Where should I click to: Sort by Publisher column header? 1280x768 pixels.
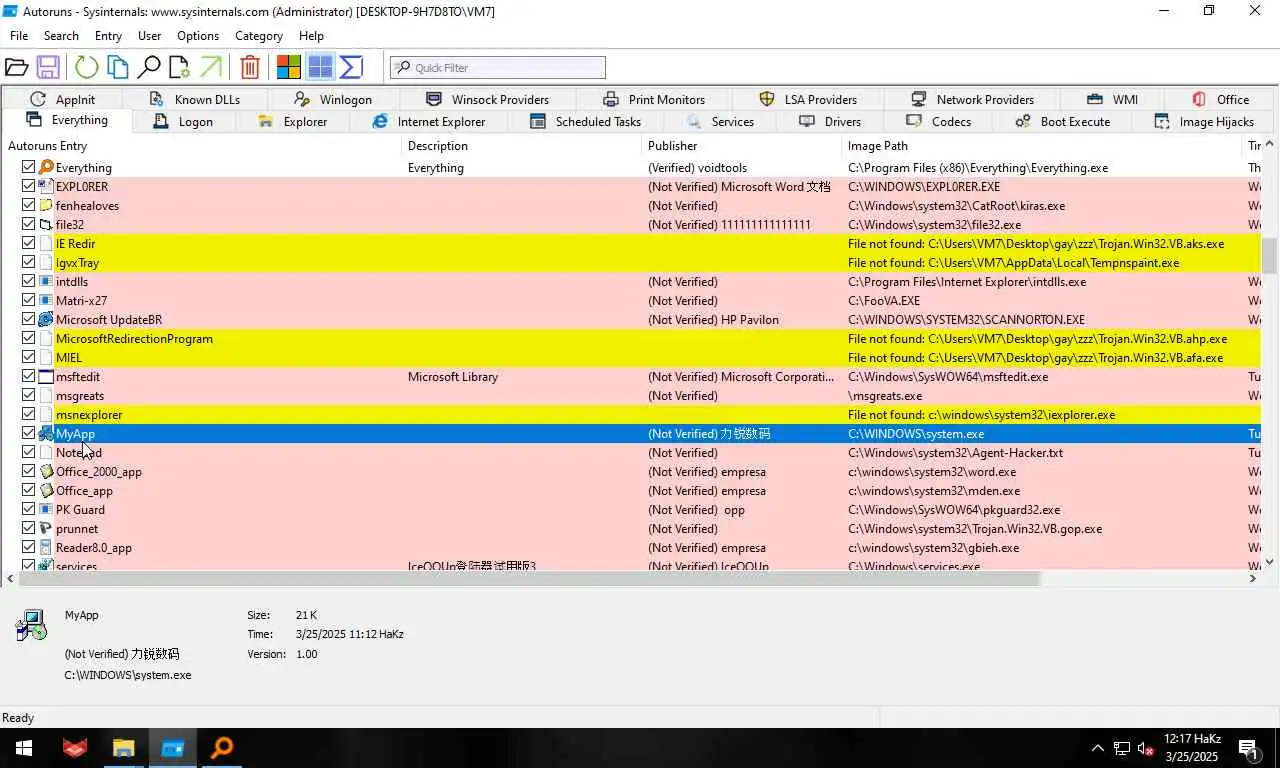742,145
